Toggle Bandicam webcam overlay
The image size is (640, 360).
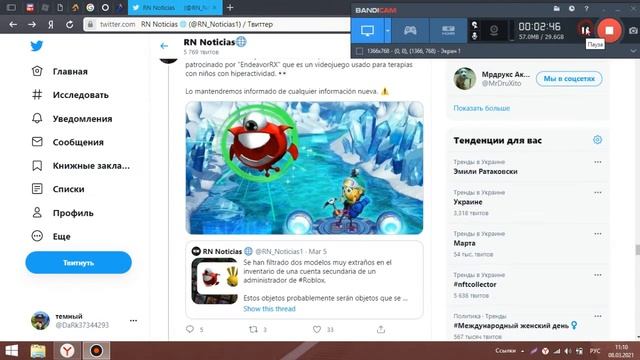coord(494,31)
